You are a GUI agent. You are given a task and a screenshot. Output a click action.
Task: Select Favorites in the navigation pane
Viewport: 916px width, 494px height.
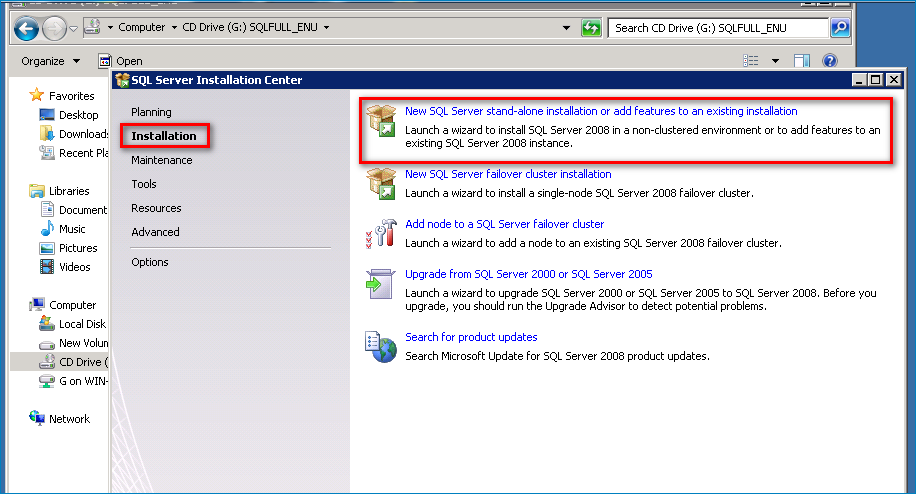click(x=71, y=96)
